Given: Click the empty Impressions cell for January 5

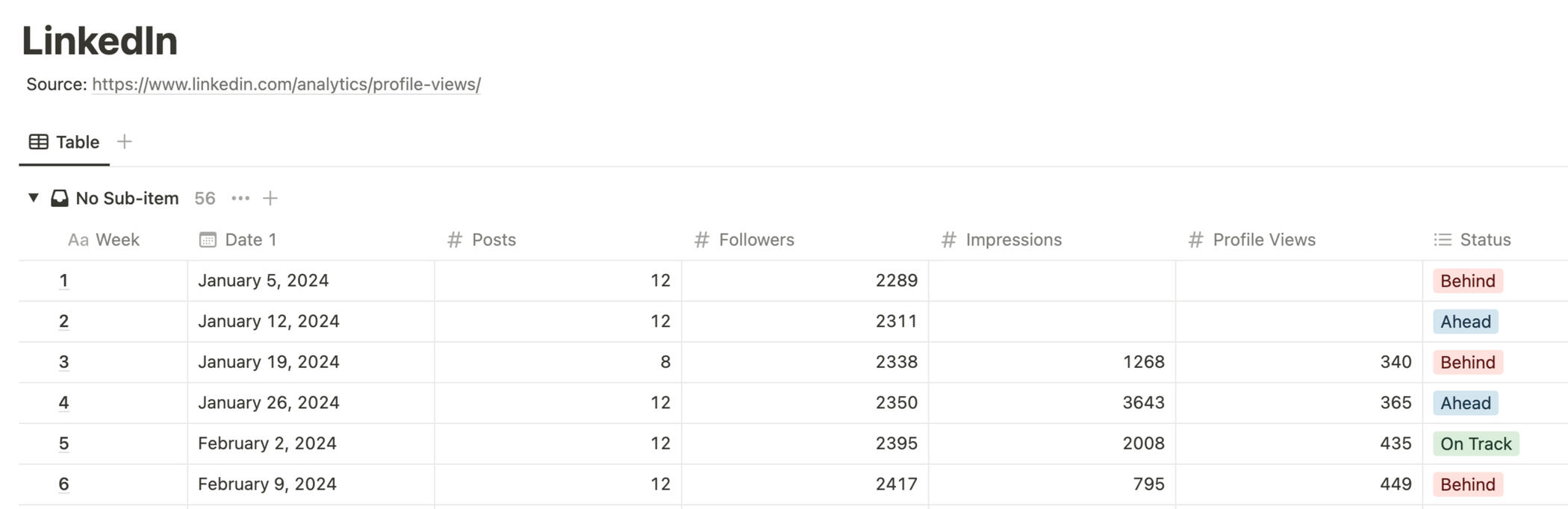Looking at the screenshot, I should 1051,281.
